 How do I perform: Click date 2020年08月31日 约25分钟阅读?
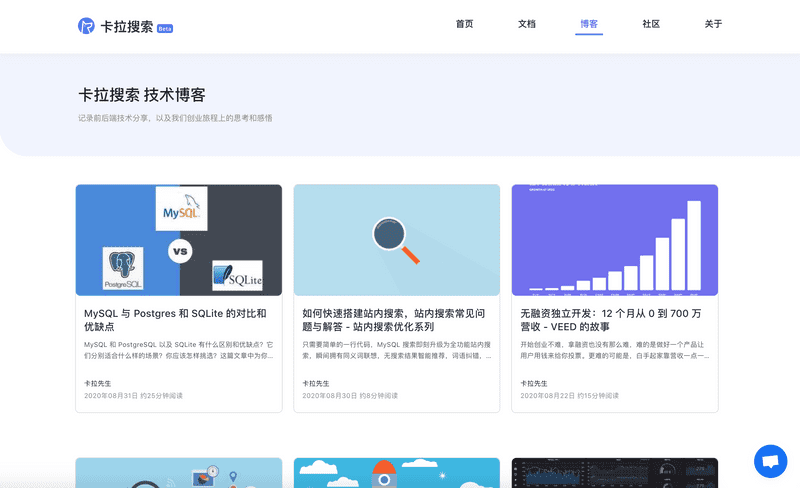point(133,396)
